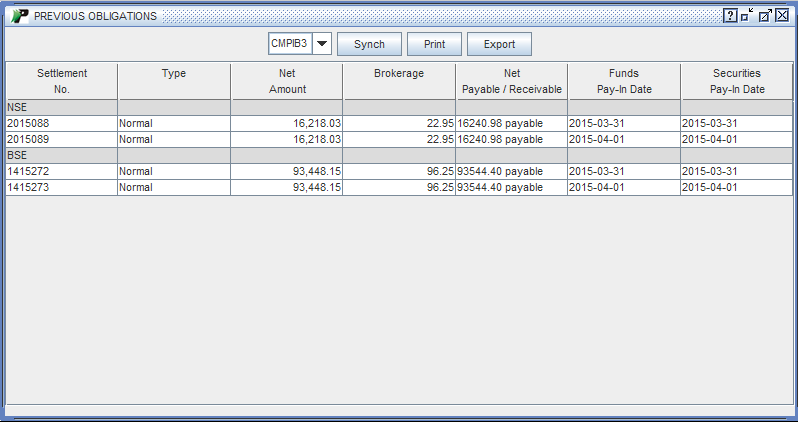Click the CMPIB3 combo box field

tap(290, 44)
